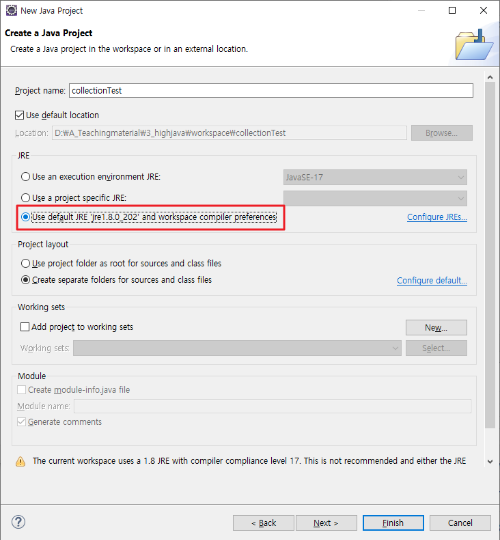Click the vertical scrollbar thumb
Screen dimensions: 500x540
(x=490, y=256)
